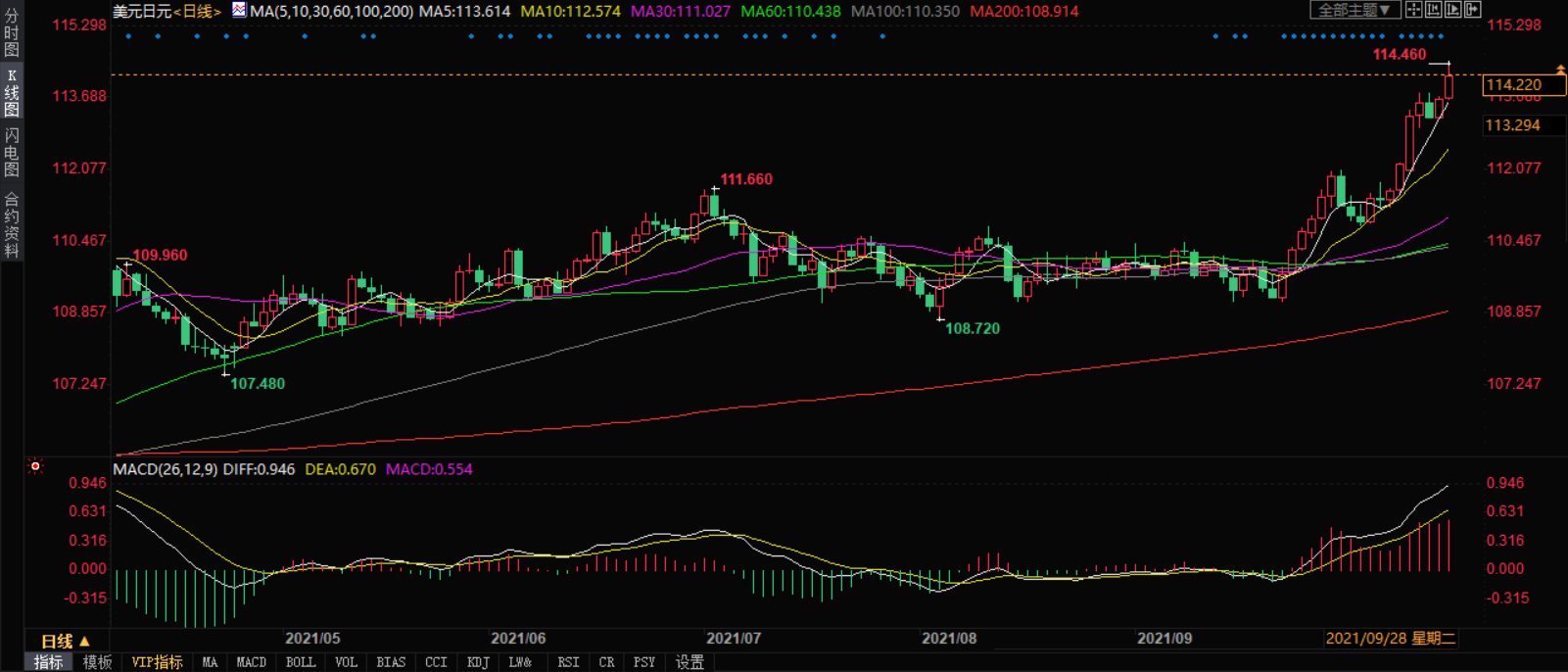This screenshot has width=1568, height=672.
Task: Click the red MACD settings gear icon
Action: (x=35, y=466)
